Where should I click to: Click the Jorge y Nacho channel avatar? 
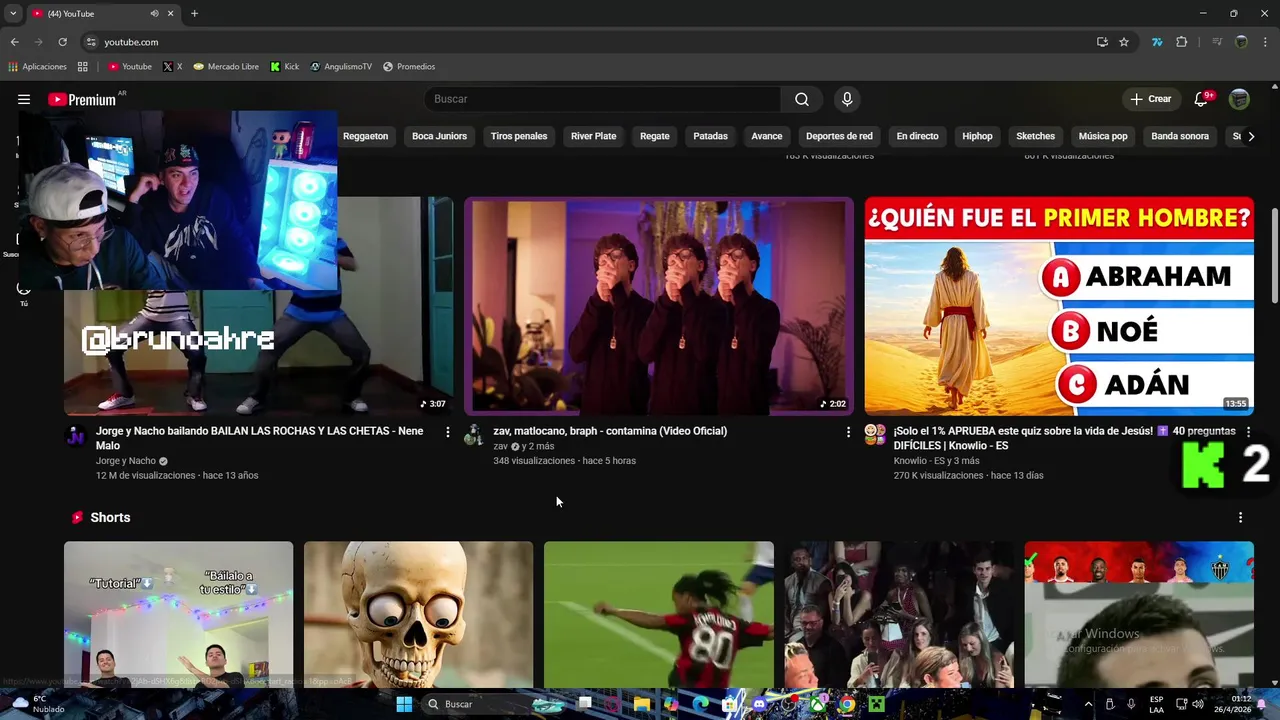tap(76, 434)
